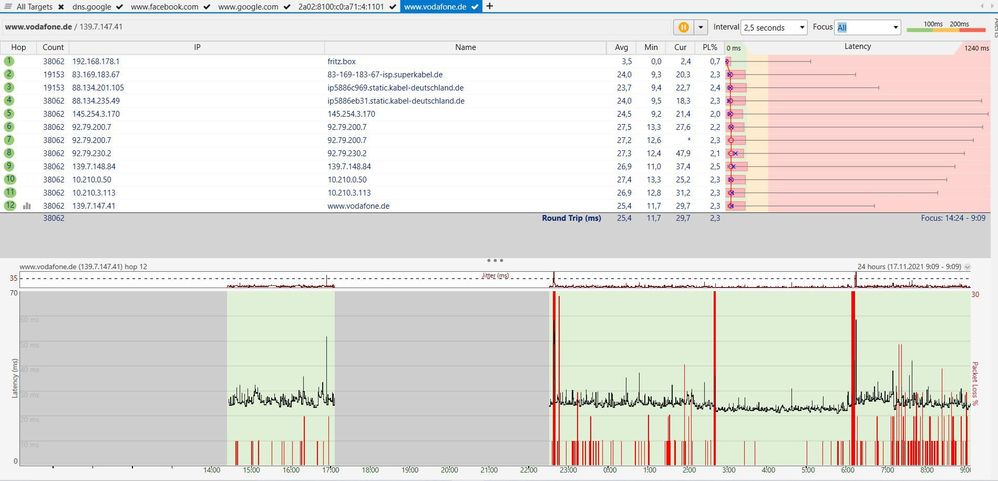Screen dimensions: 998x481
Task: Select IP address 139.7.148.84 in IP column
Action: click(94, 166)
